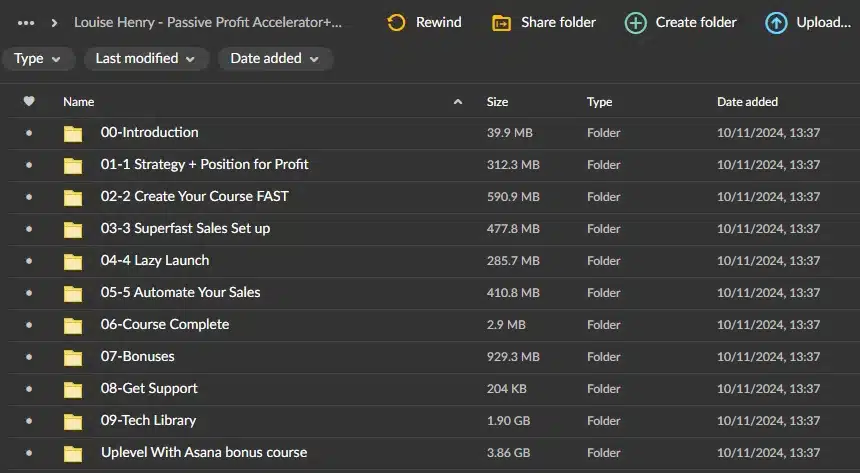Click folder icon for 03-3 Superfast Sales Set up
The height and width of the screenshot is (473, 860).
(73, 229)
